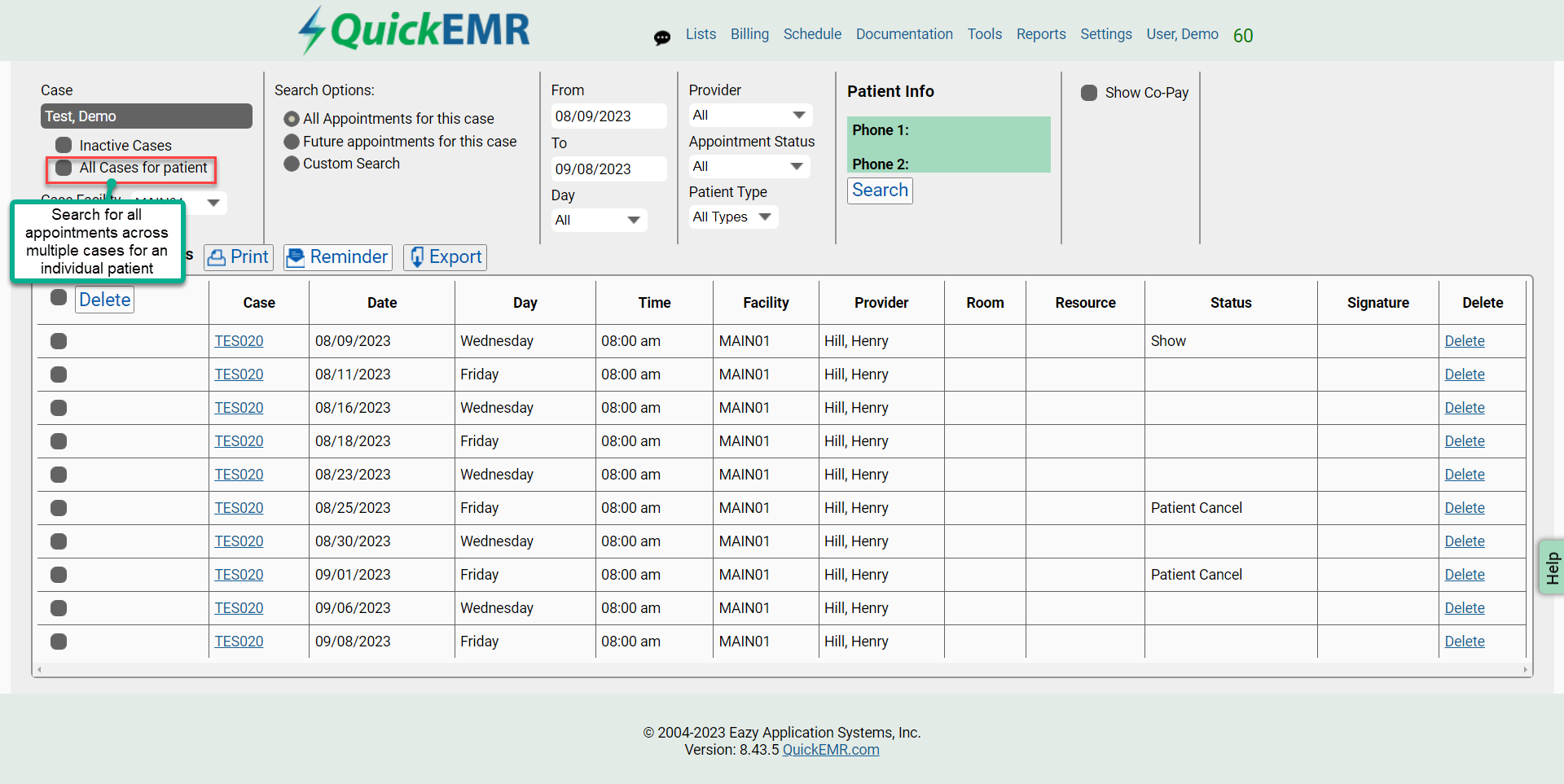Viewport: 1564px width, 784px height.
Task: Click the bulk Delete button above the table
Action: (105, 300)
